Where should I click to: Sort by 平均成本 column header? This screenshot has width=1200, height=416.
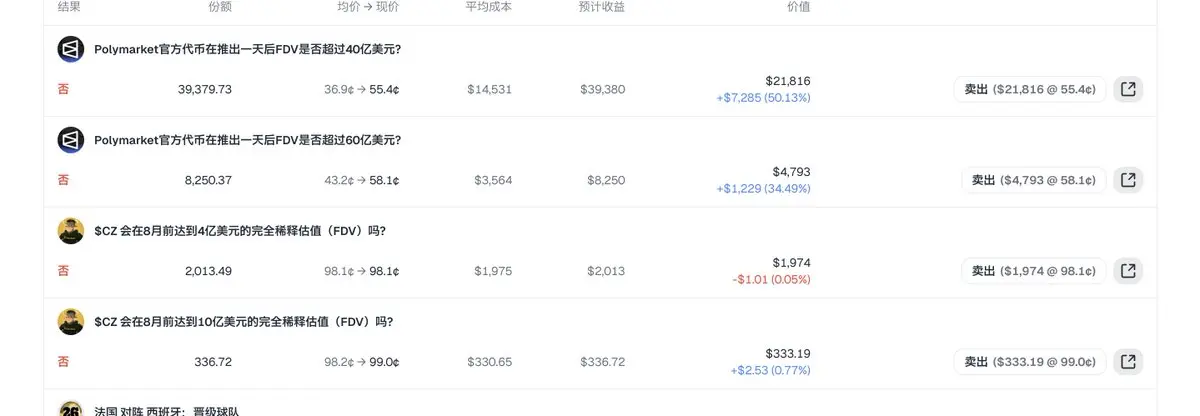point(488,7)
